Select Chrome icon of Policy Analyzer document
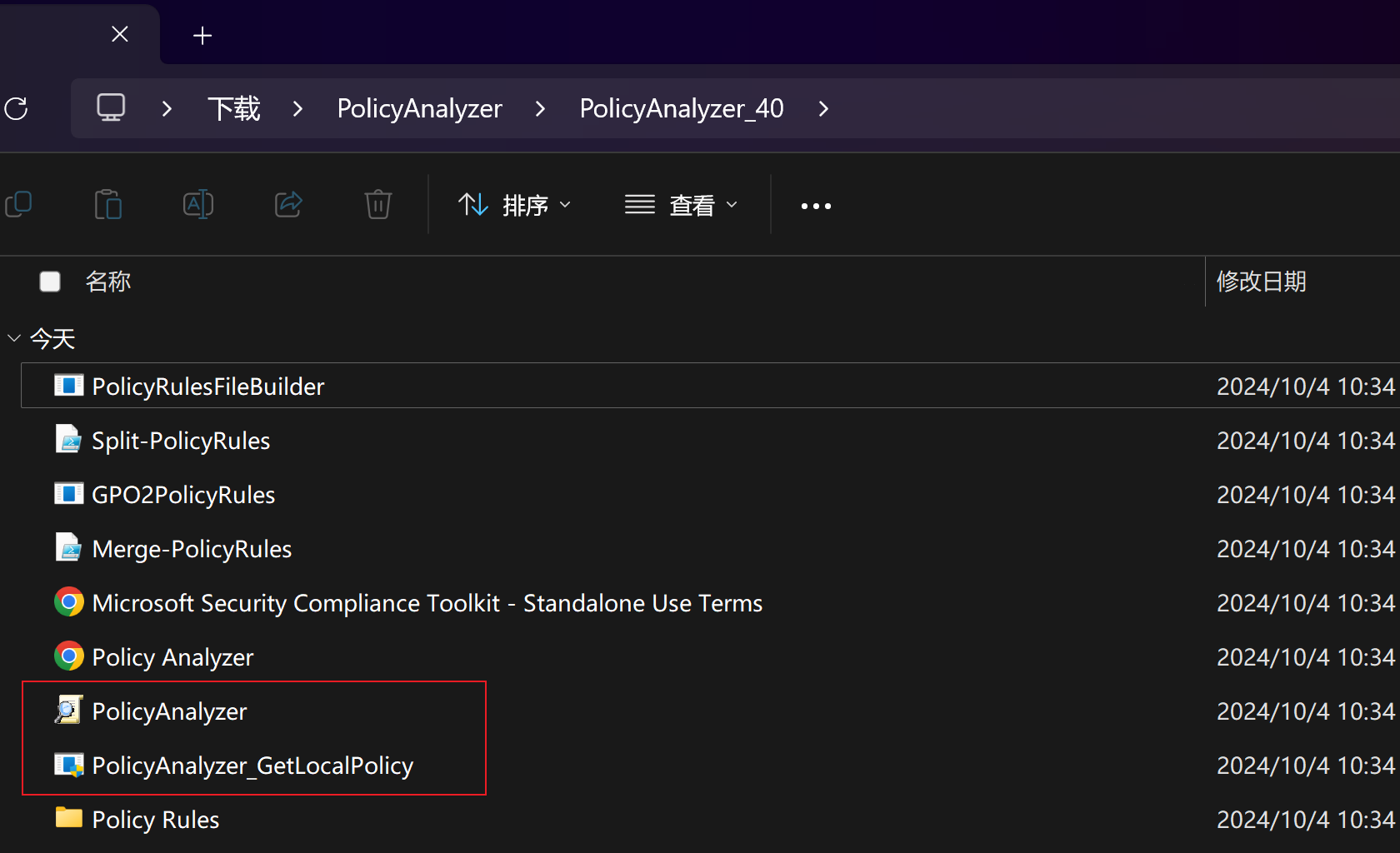Screen dimensions: 1400x853 pyautogui.click(x=69, y=656)
